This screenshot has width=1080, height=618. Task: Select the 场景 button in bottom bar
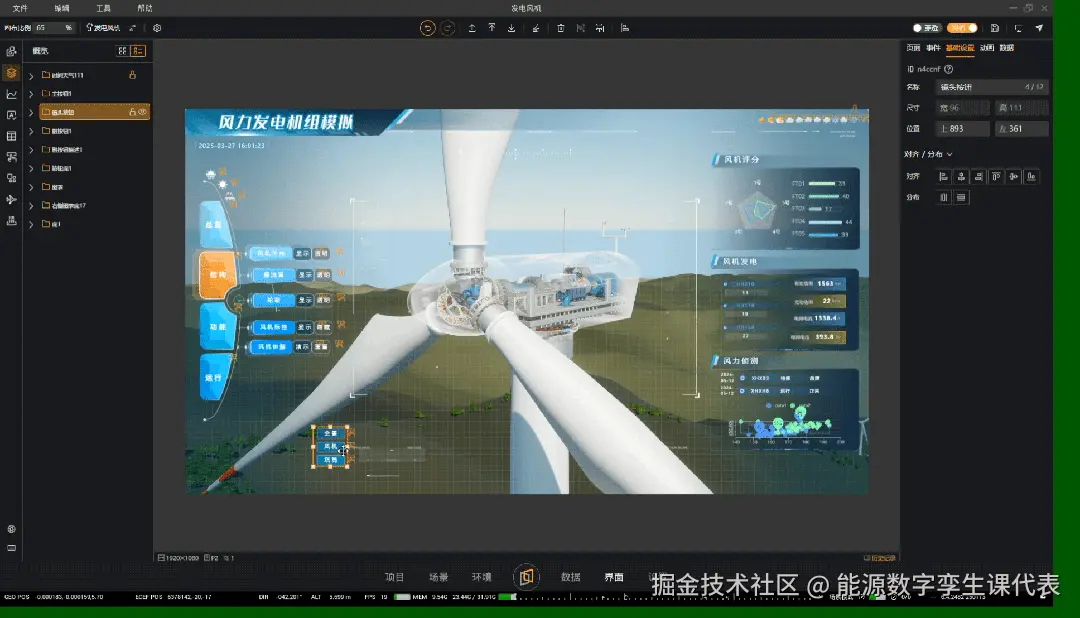coord(438,577)
